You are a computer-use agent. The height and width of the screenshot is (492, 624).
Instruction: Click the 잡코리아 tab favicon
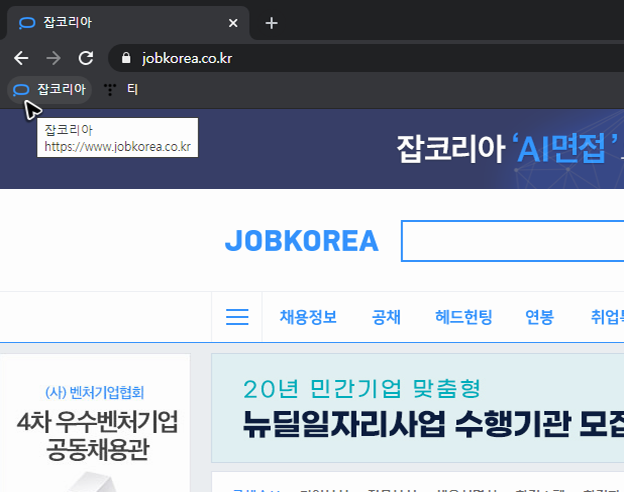27,23
